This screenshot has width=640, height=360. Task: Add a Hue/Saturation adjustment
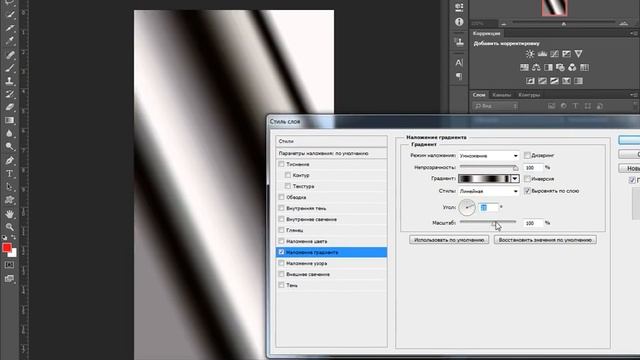point(524,67)
